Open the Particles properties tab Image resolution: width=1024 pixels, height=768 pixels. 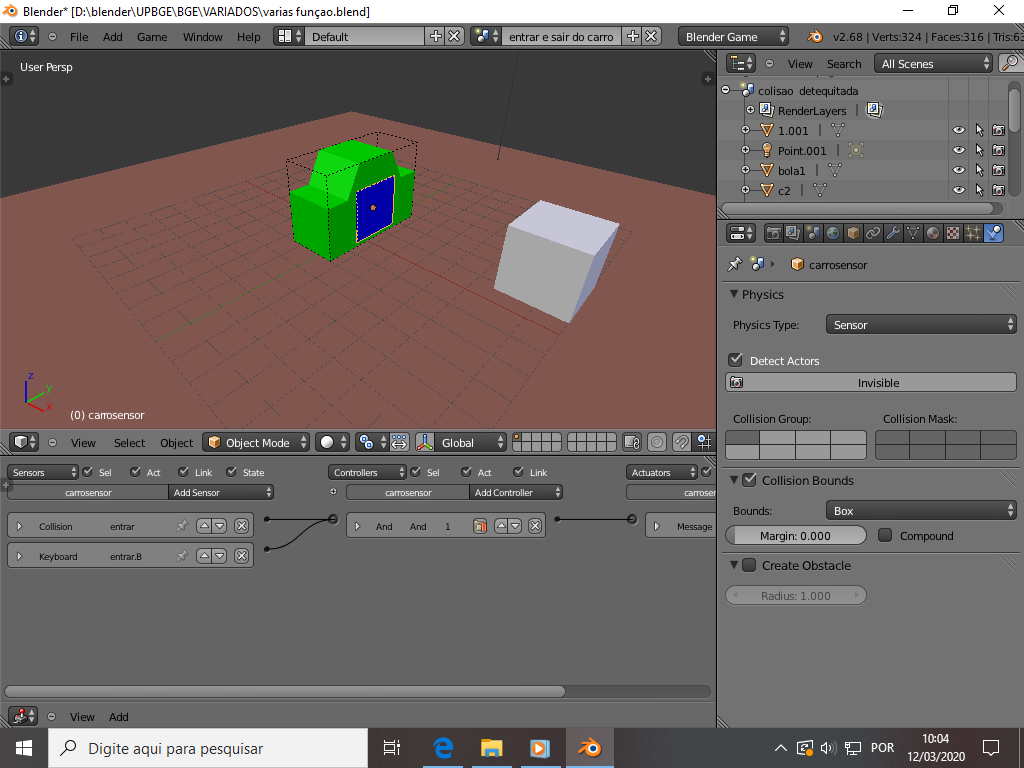(971, 233)
